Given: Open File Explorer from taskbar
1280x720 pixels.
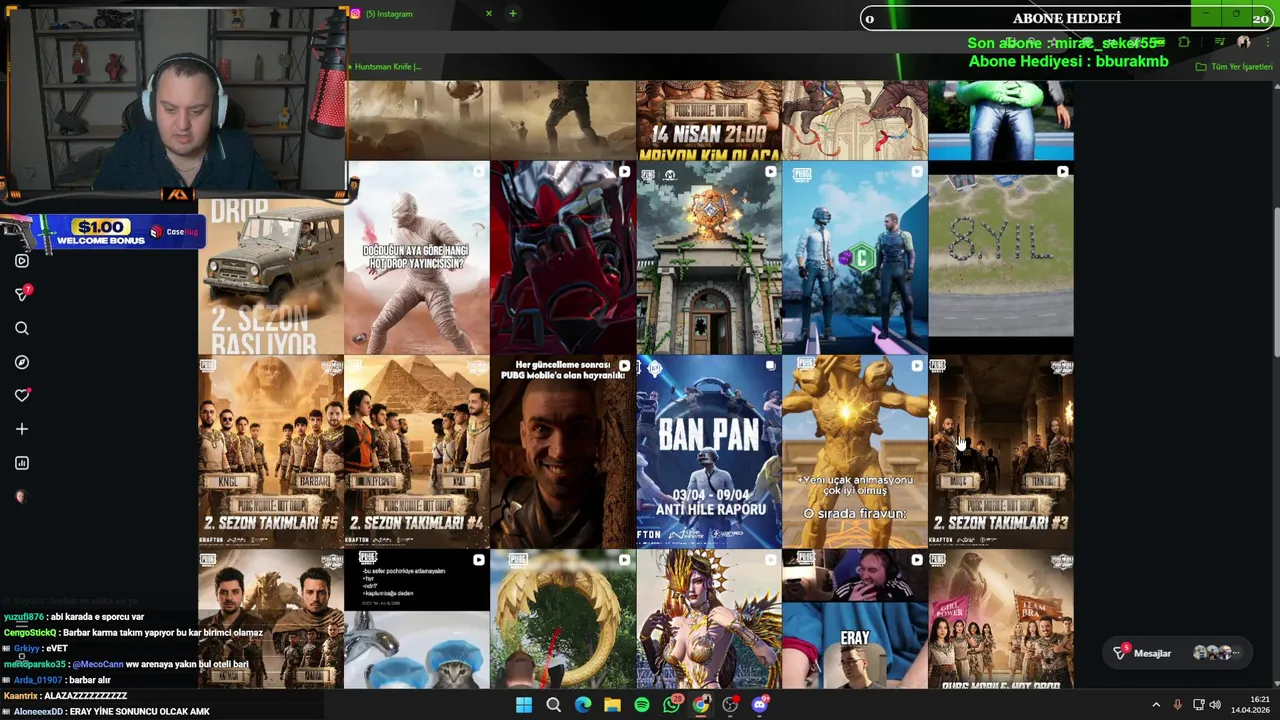Looking at the screenshot, I should point(612,705).
